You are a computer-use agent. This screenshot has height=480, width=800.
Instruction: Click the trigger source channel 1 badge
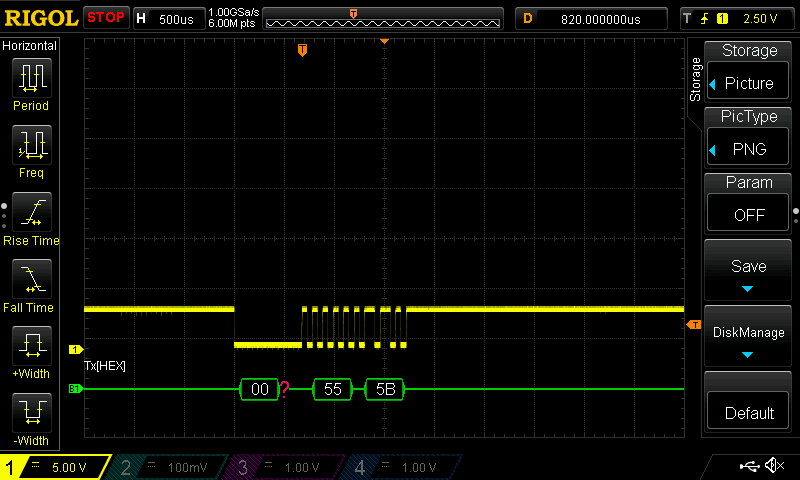(x=722, y=19)
